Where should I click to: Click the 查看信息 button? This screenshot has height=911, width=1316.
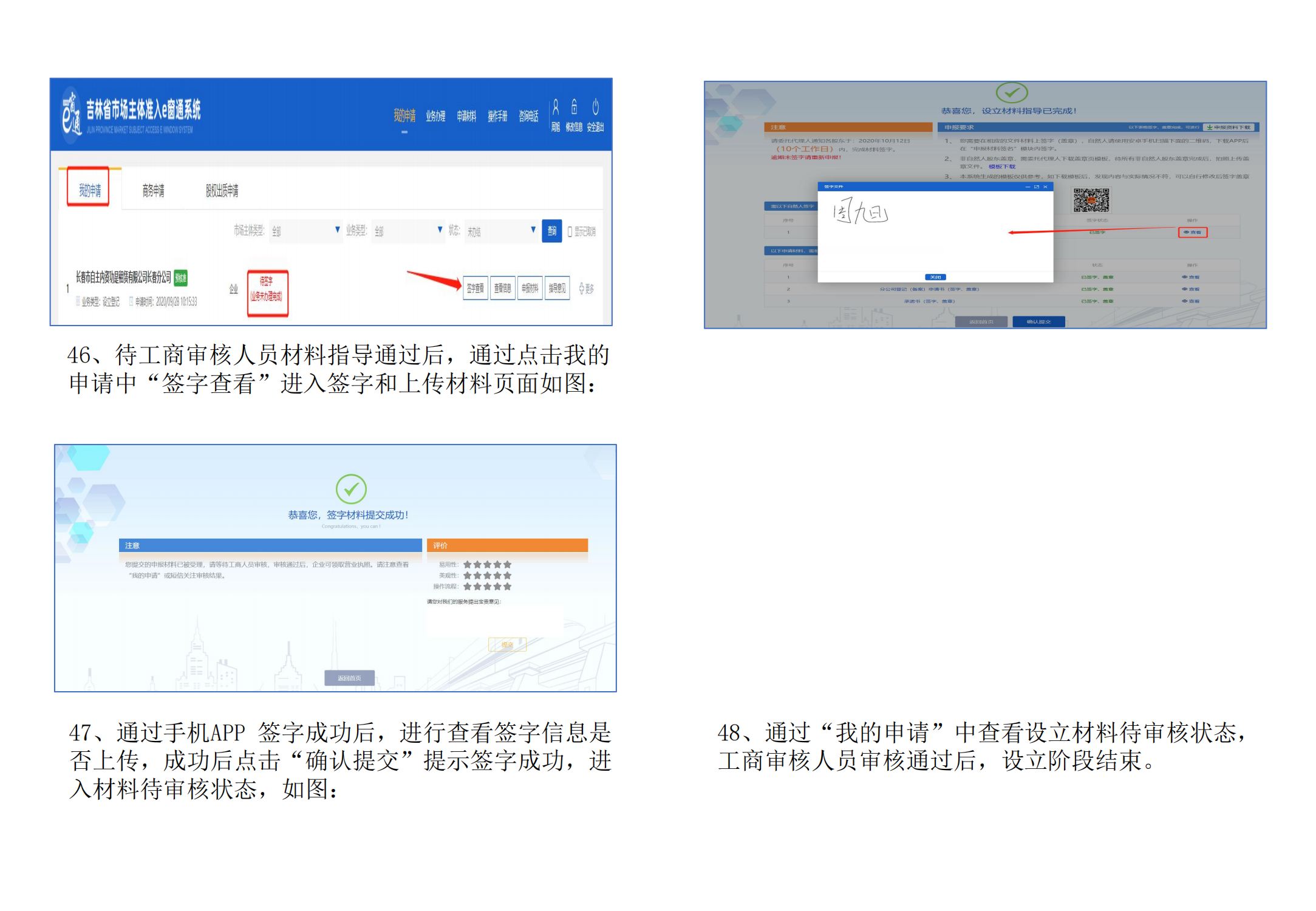coord(503,288)
